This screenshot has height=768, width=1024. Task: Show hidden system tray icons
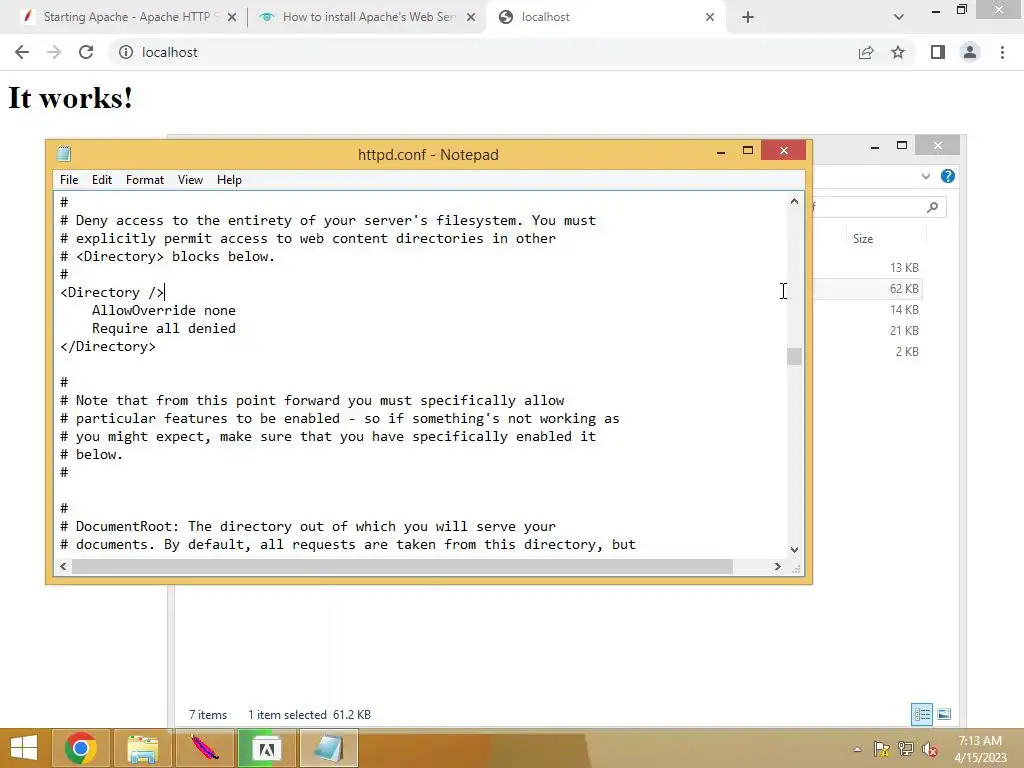pyautogui.click(x=857, y=750)
